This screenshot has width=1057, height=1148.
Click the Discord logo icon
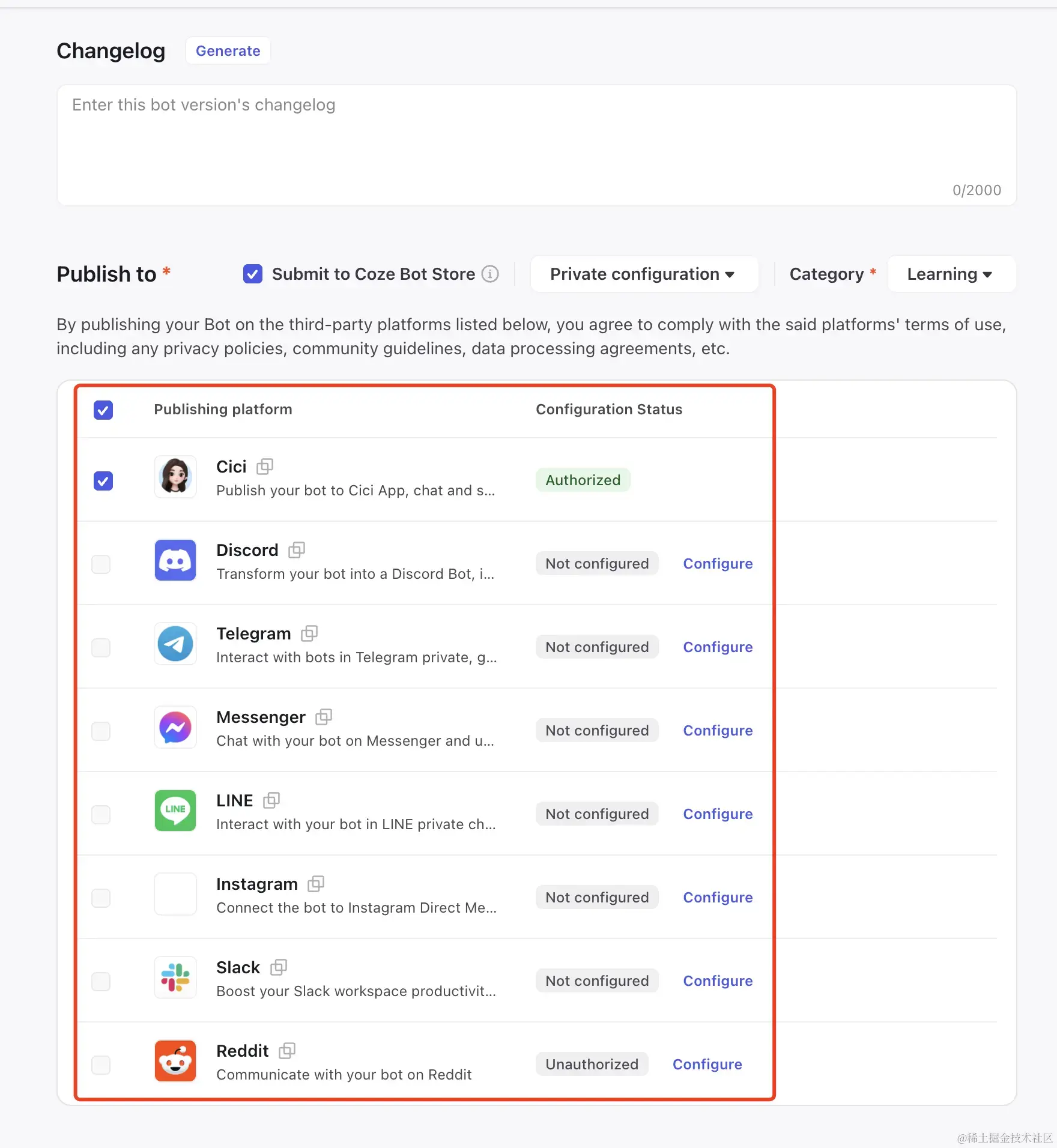[x=175, y=560]
